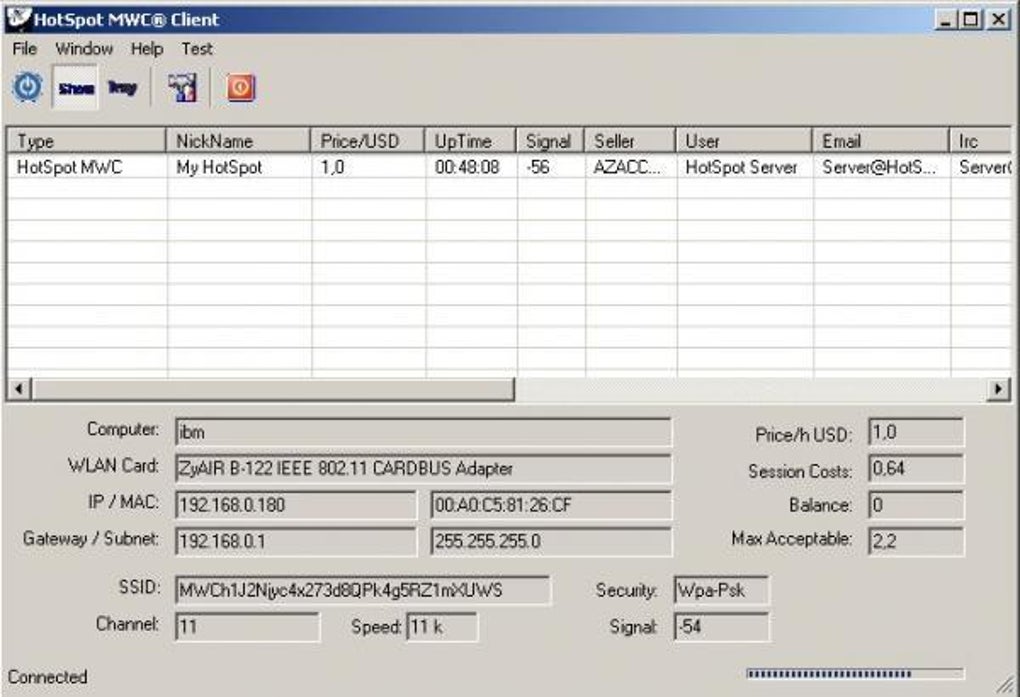Click the User column header
1020x697 pixels.
pyautogui.click(x=744, y=141)
